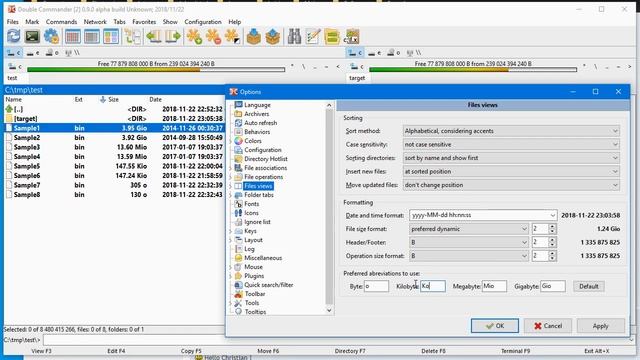Click the invert selection asterisk icon

point(232,37)
